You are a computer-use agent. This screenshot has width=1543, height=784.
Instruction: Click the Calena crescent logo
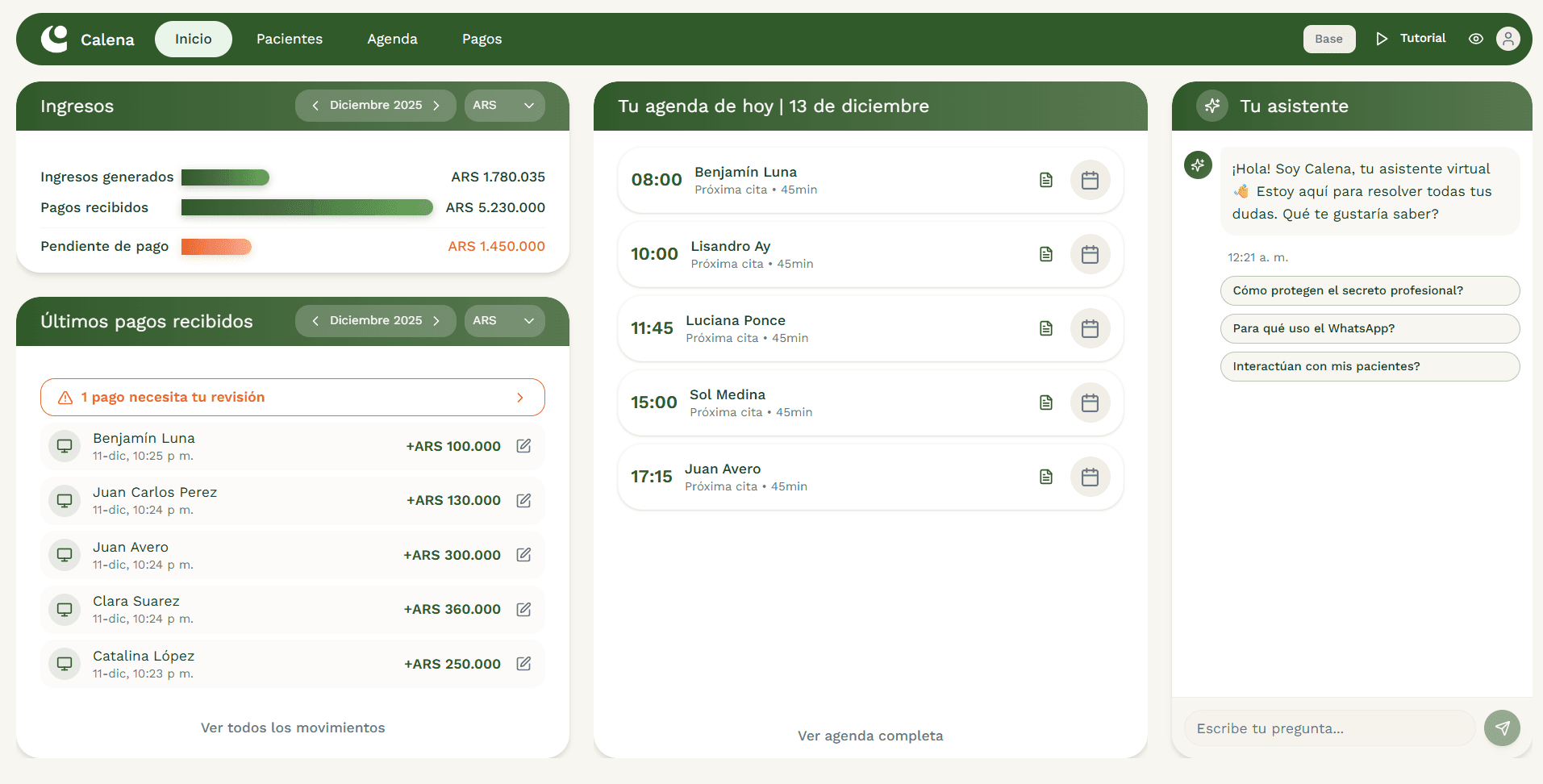click(x=54, y=38)
